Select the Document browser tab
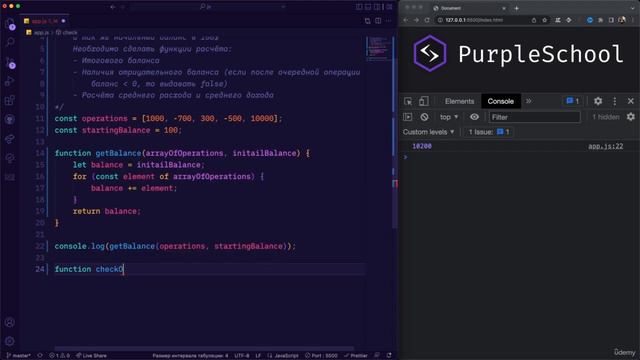Viewport: 640px width, 360px height. click(x=469, y=8)
